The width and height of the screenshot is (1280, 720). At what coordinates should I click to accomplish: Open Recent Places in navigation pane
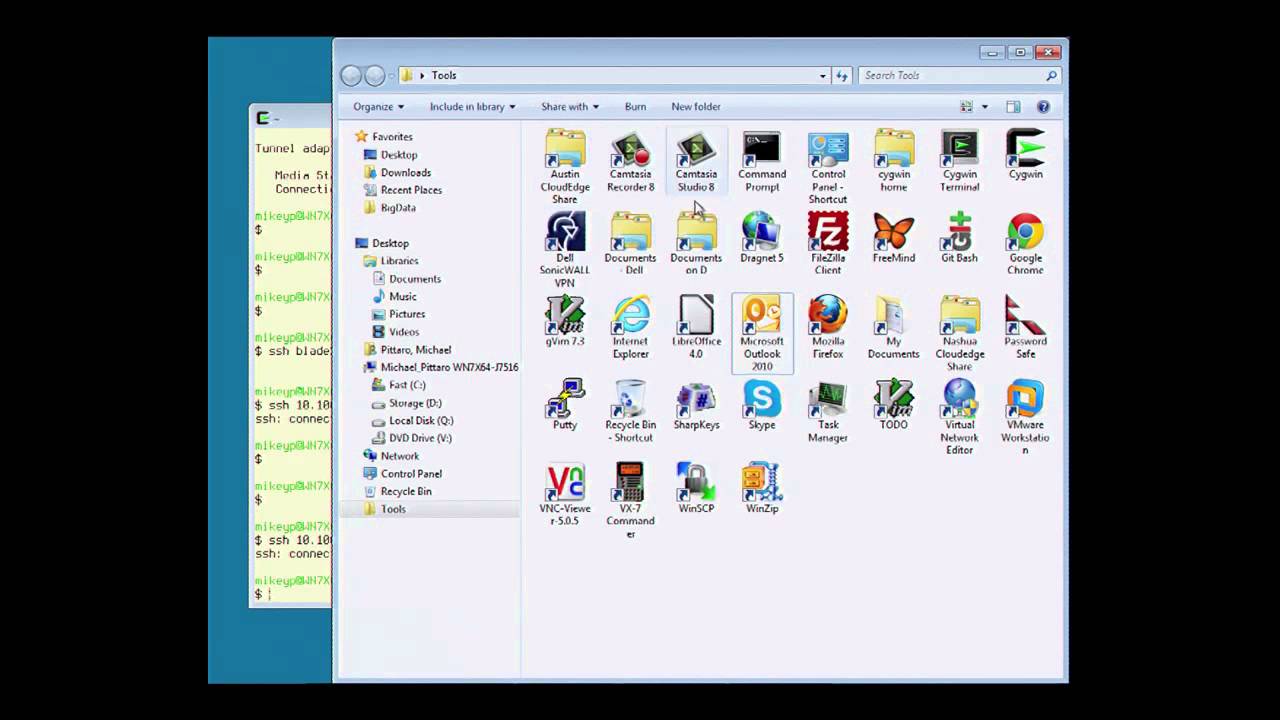[x=411, y=190]
